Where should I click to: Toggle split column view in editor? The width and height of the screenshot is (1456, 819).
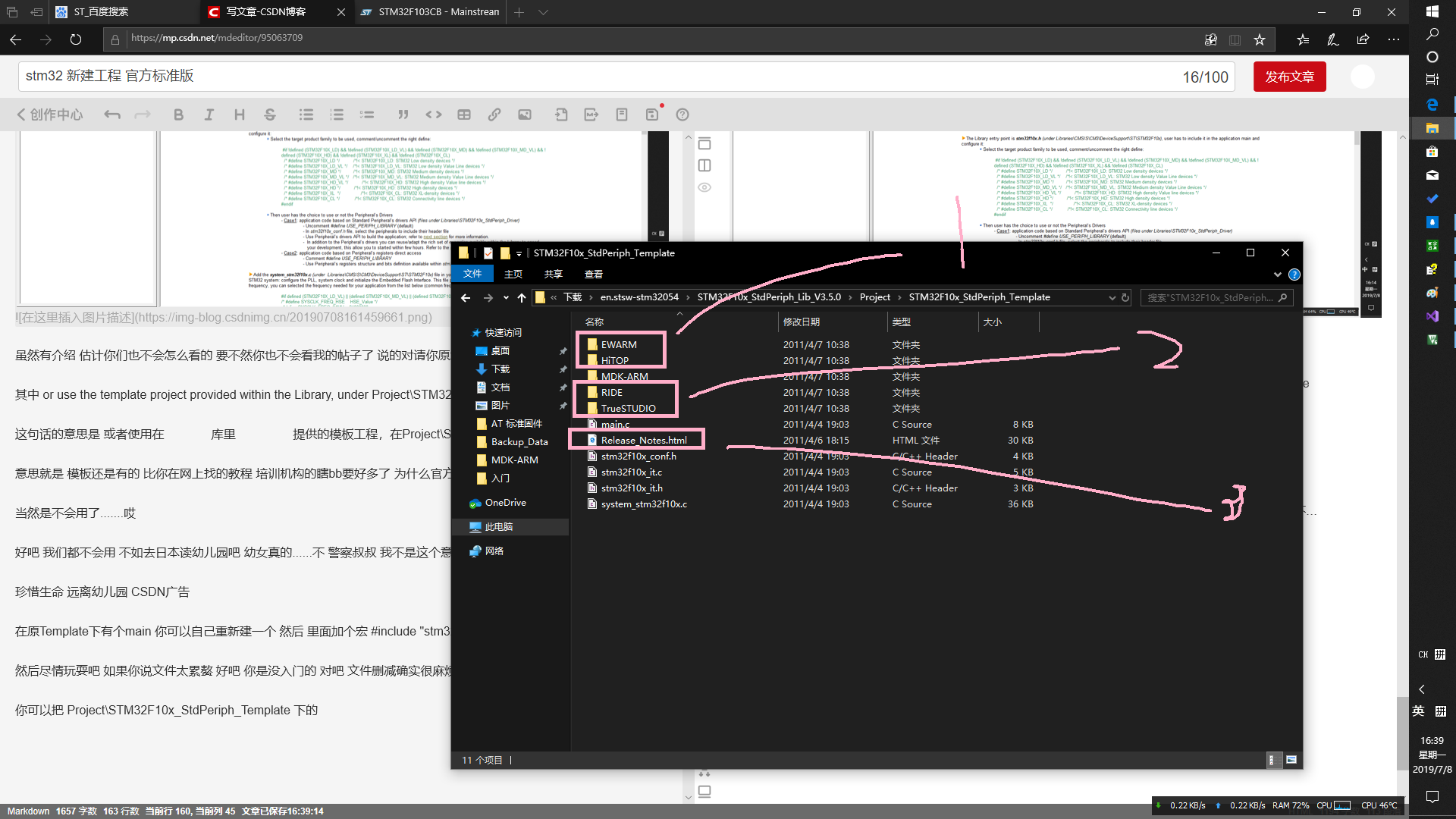pyautogui.click(x=704, y=165)
